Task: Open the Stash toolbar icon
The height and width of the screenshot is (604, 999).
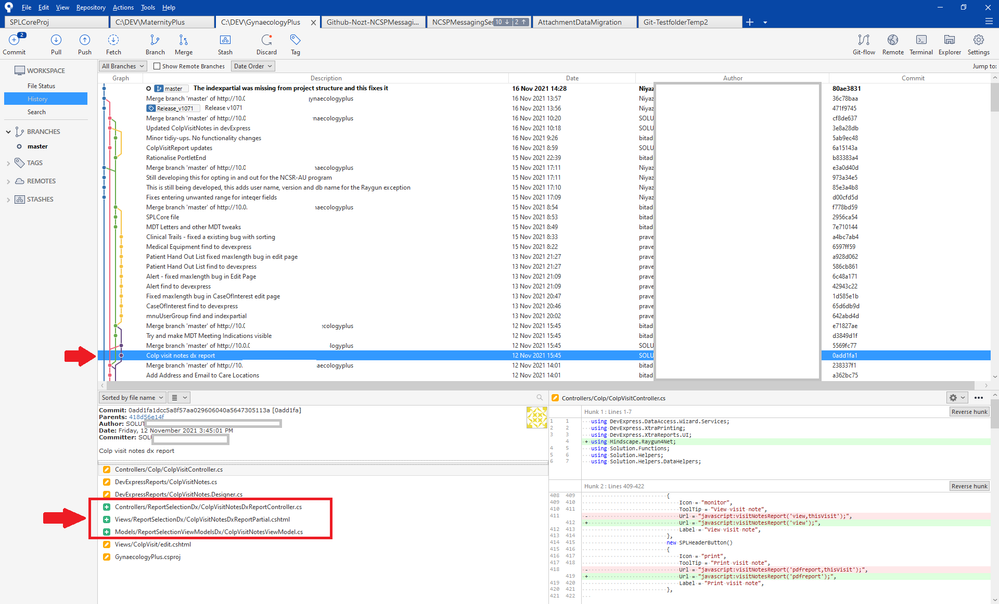Action: click(x=226, y=43)
